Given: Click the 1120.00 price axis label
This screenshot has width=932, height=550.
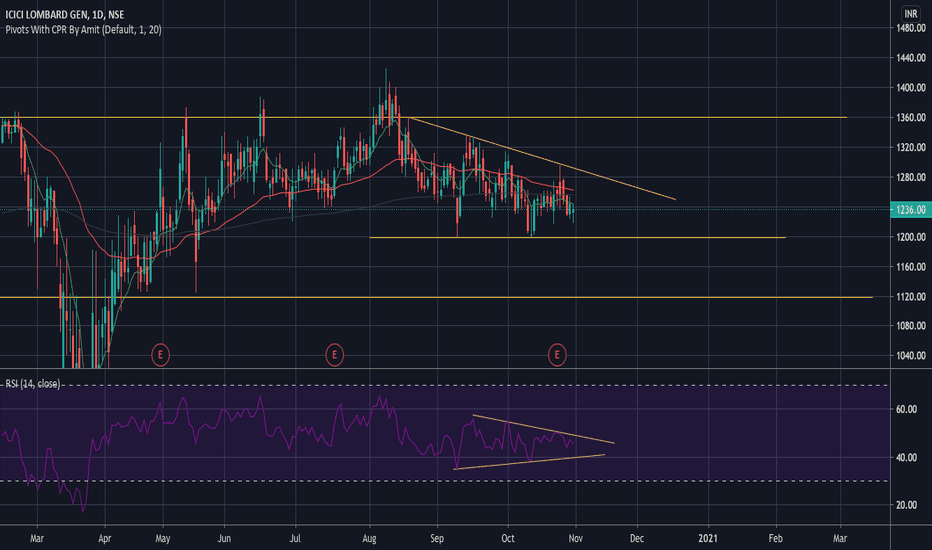Looking at the screenshot, I should point(911,297).
